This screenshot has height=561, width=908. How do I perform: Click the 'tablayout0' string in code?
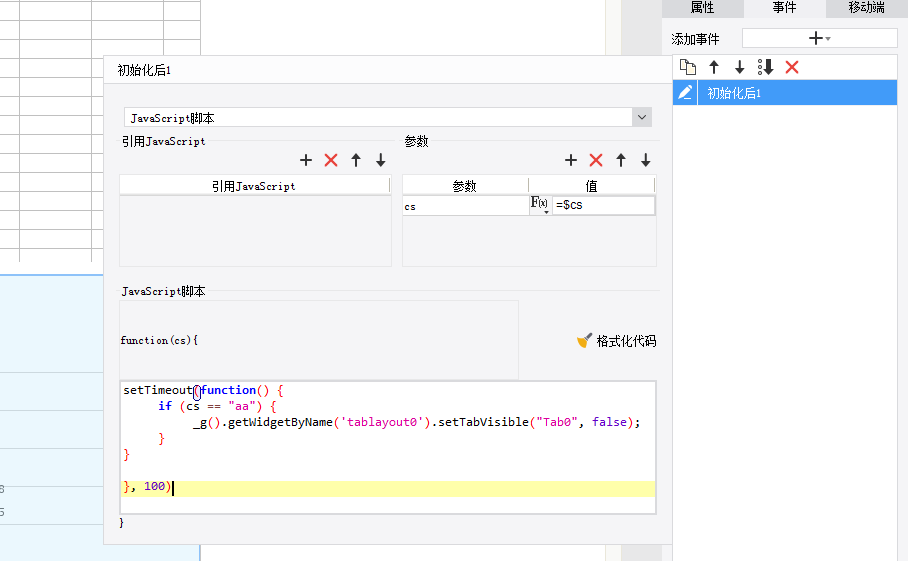pos(382,422)
